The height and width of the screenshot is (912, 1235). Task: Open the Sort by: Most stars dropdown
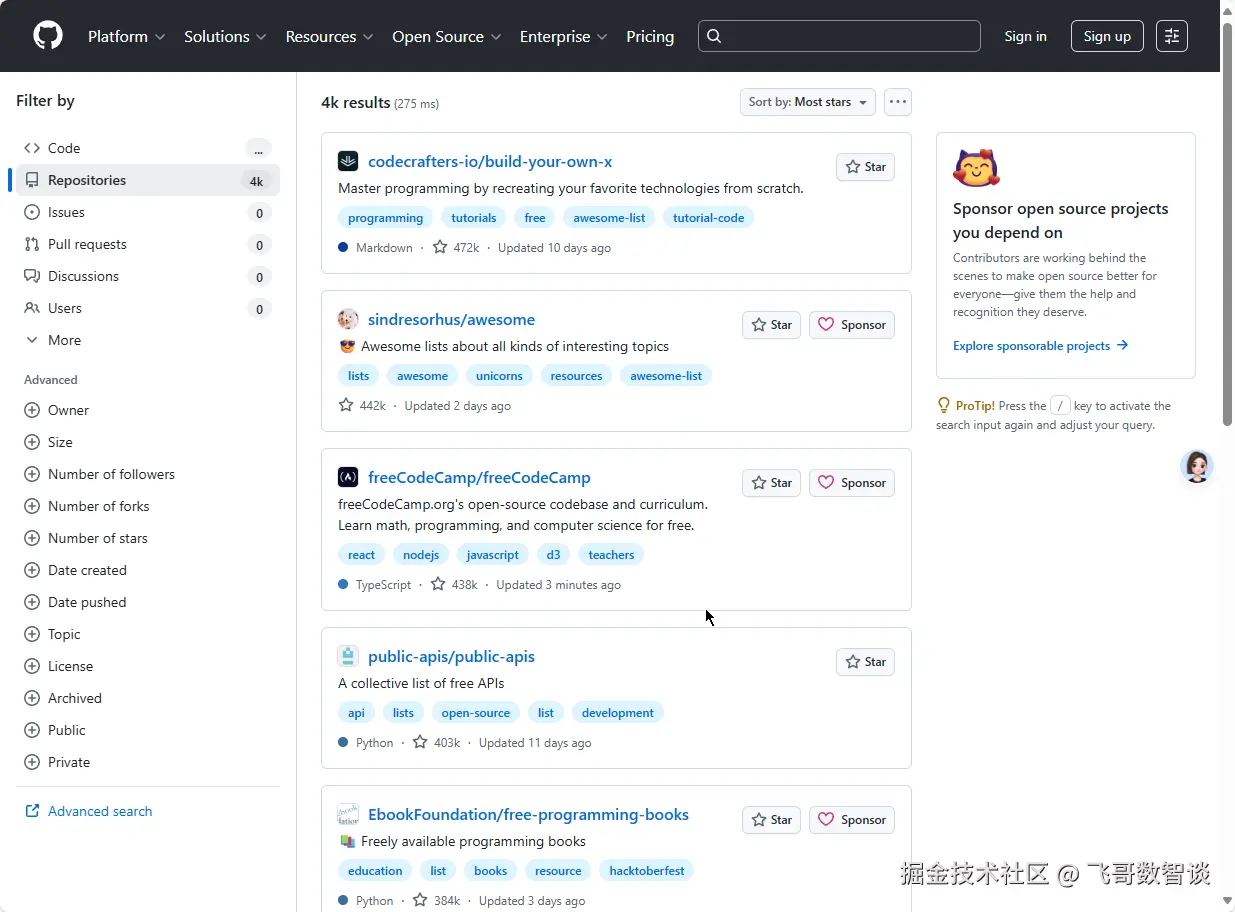(807, 101)
